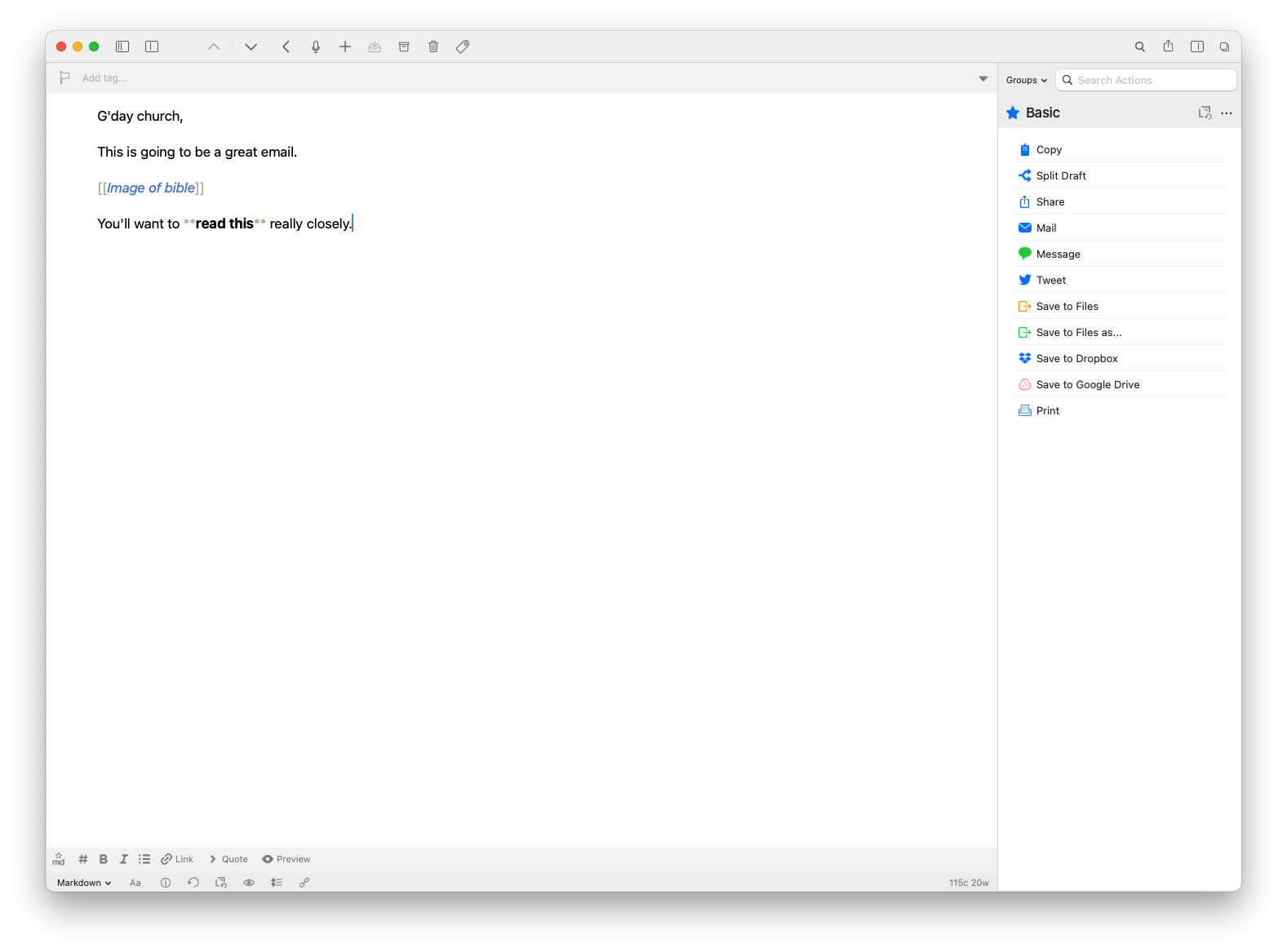Toggle the draft list sidebar icon

coord(122,46)
